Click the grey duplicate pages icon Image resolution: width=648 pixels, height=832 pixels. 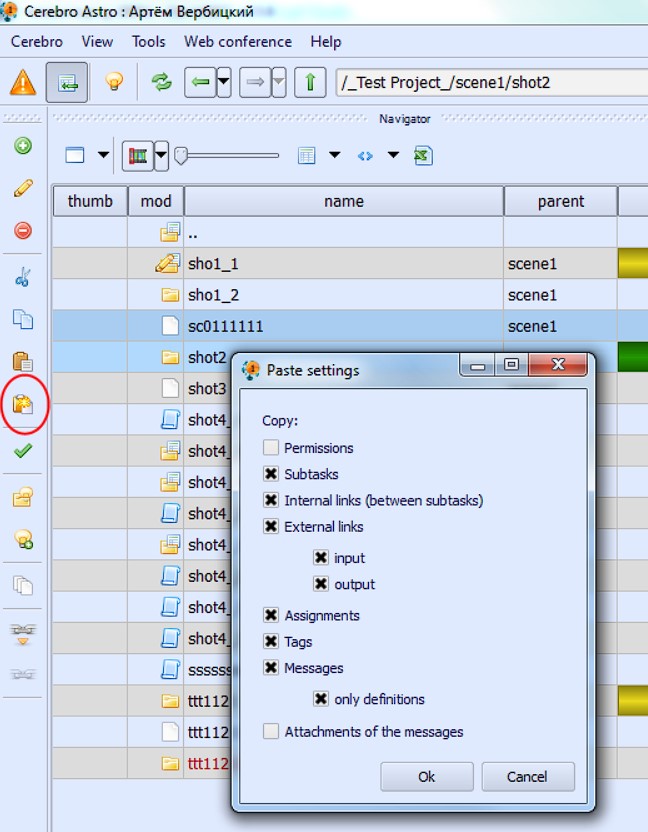[23, 585]
